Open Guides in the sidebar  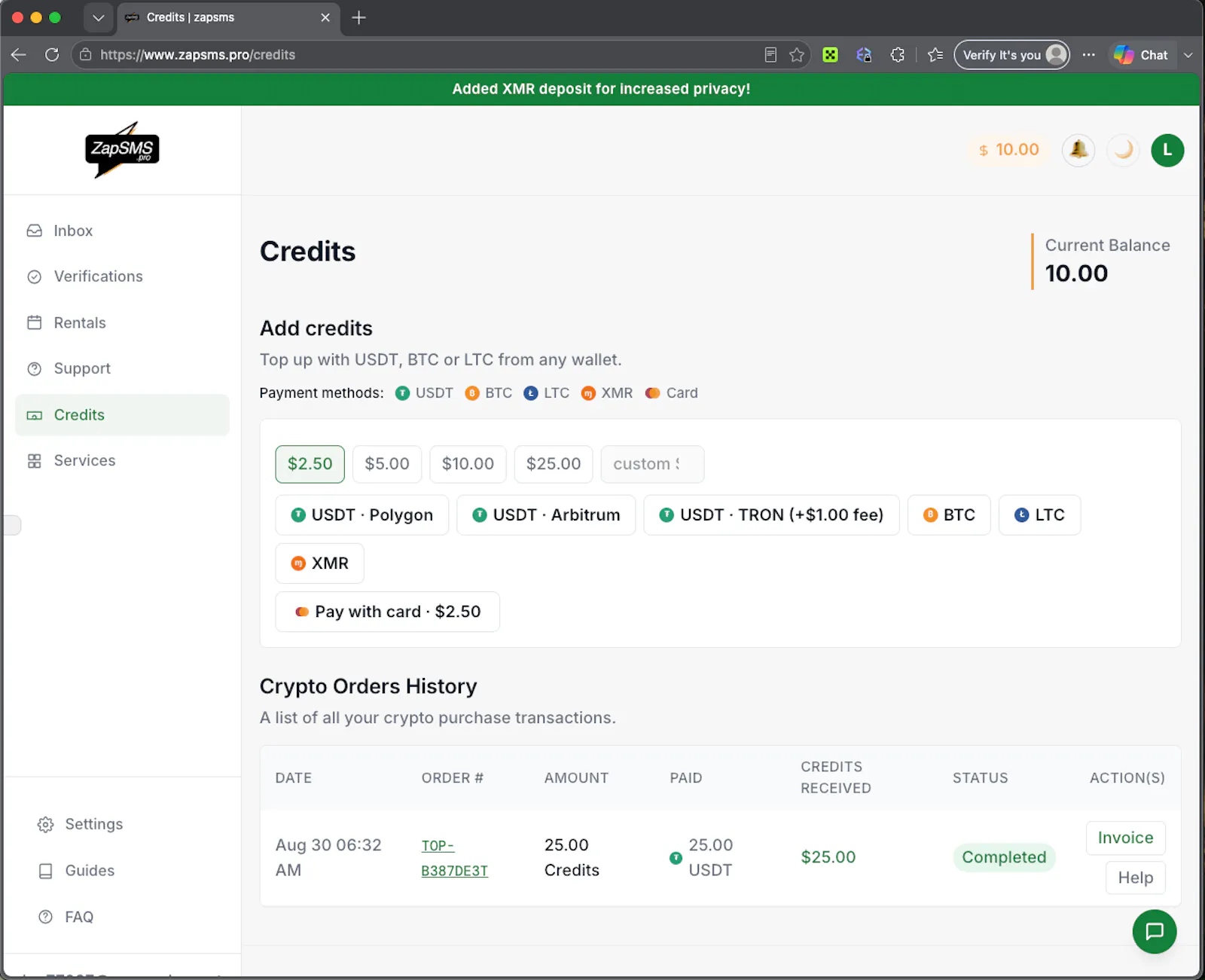click(x=122, y=870)
